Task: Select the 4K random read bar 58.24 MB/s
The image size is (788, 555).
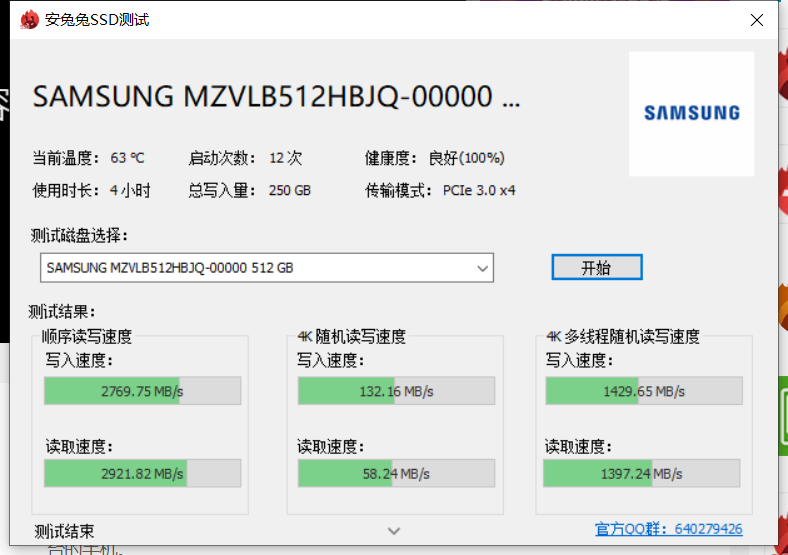Action: [396, 473]
